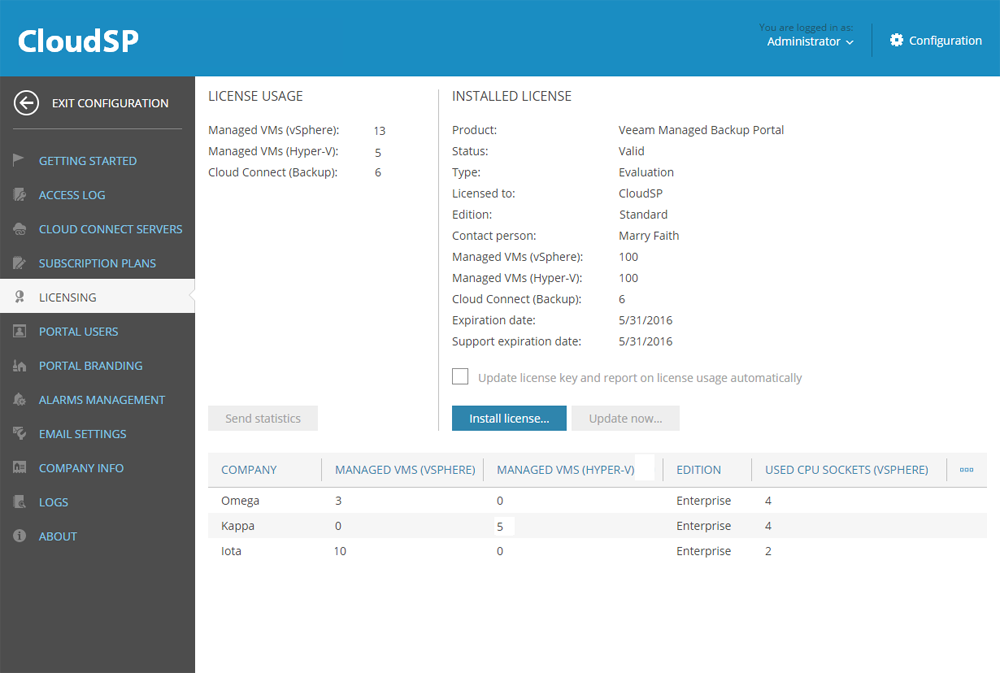Click the Cloud Connect Servers cloud icon
This screenshot has width=1000, height=673.
point(19,229)
